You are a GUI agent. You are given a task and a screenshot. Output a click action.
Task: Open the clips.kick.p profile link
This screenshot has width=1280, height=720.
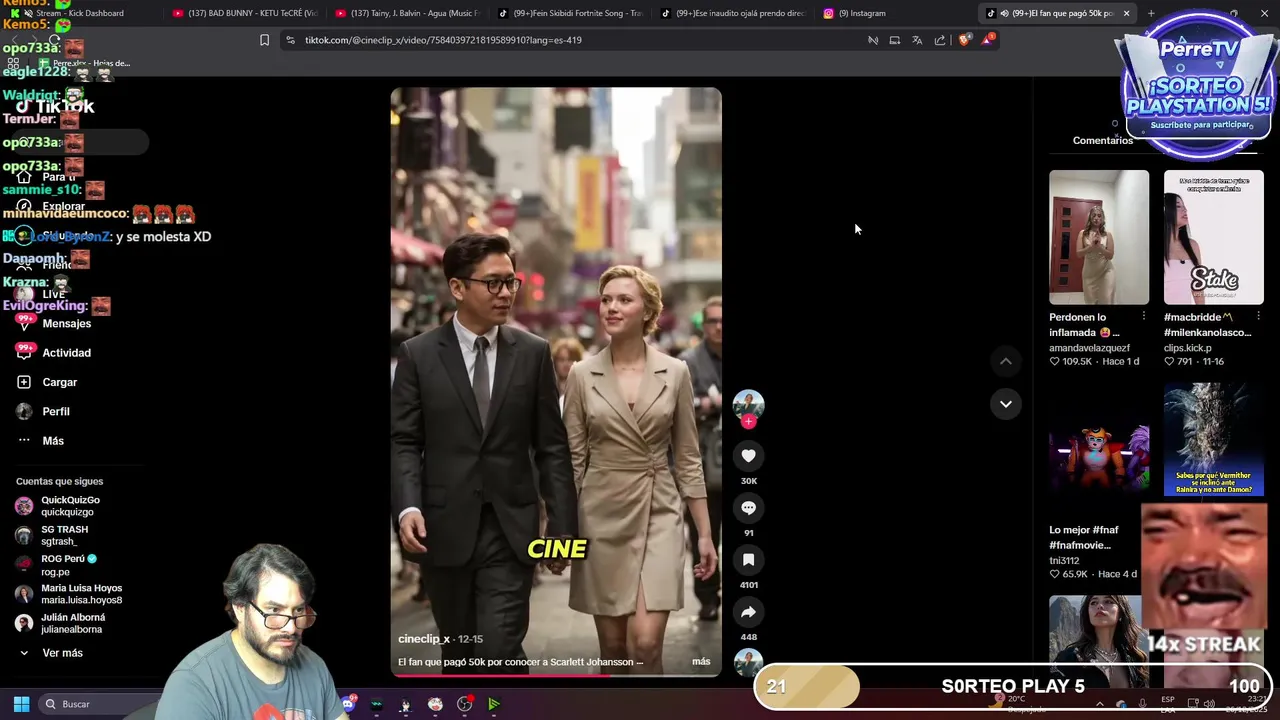1191,348
